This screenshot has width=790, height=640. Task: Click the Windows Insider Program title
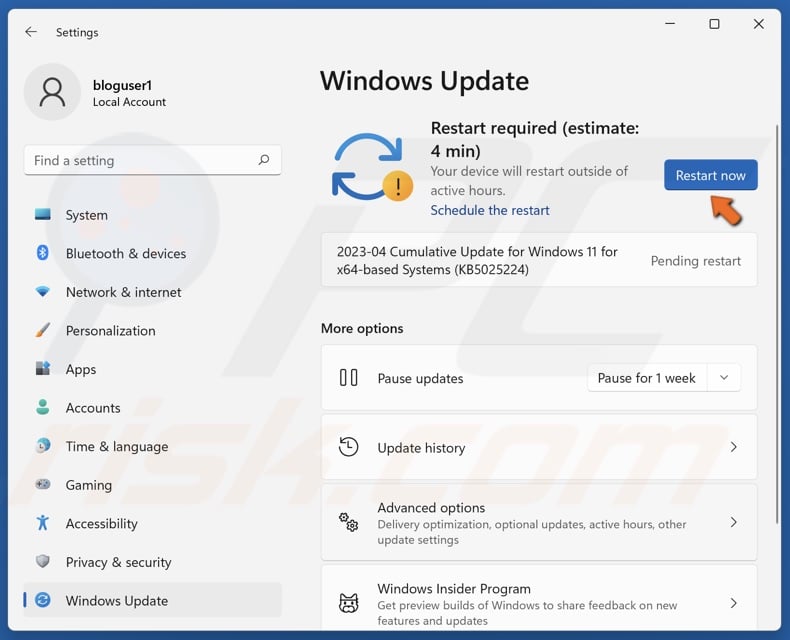454,589
